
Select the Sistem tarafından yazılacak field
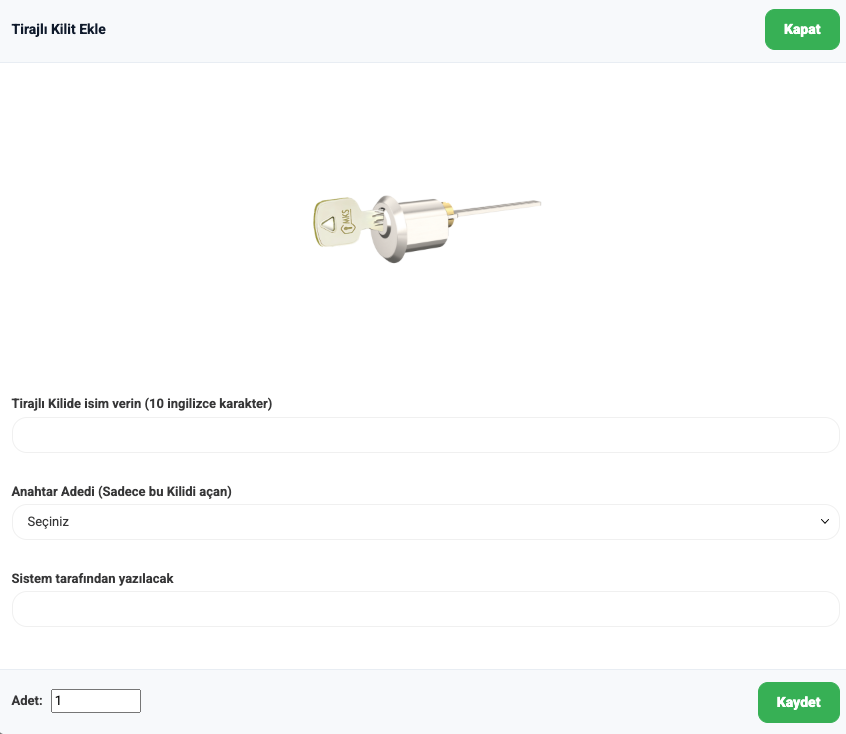click(x=425, y=608)
